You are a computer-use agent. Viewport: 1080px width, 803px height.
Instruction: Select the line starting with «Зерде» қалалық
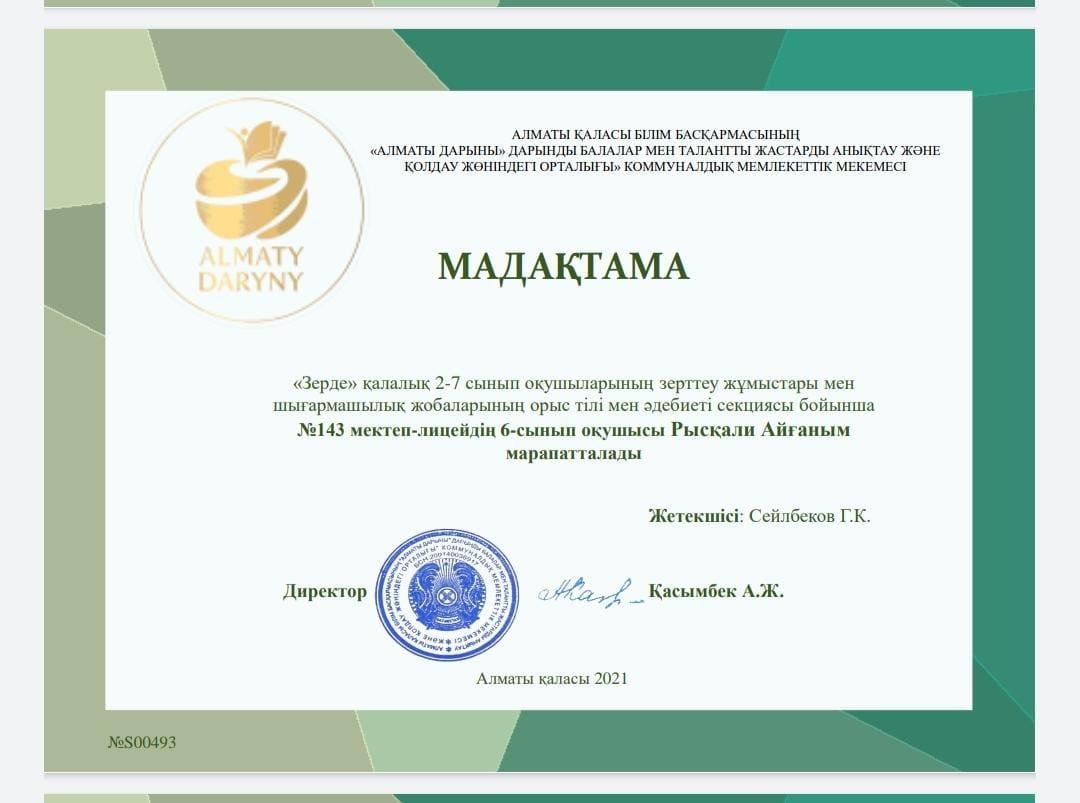574,384
